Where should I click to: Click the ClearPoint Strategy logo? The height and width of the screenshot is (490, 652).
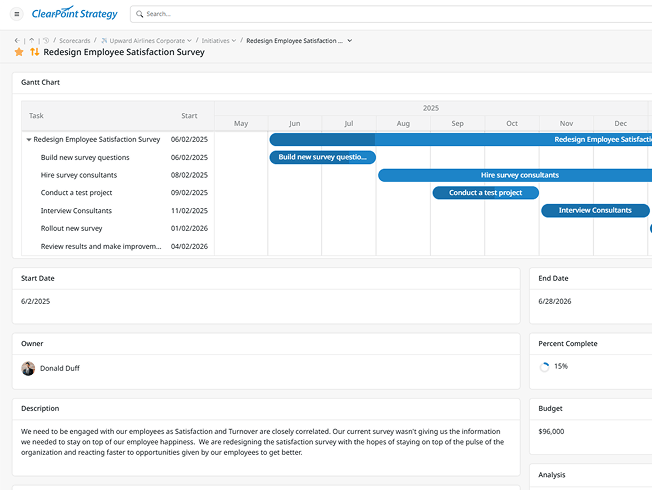74,13
